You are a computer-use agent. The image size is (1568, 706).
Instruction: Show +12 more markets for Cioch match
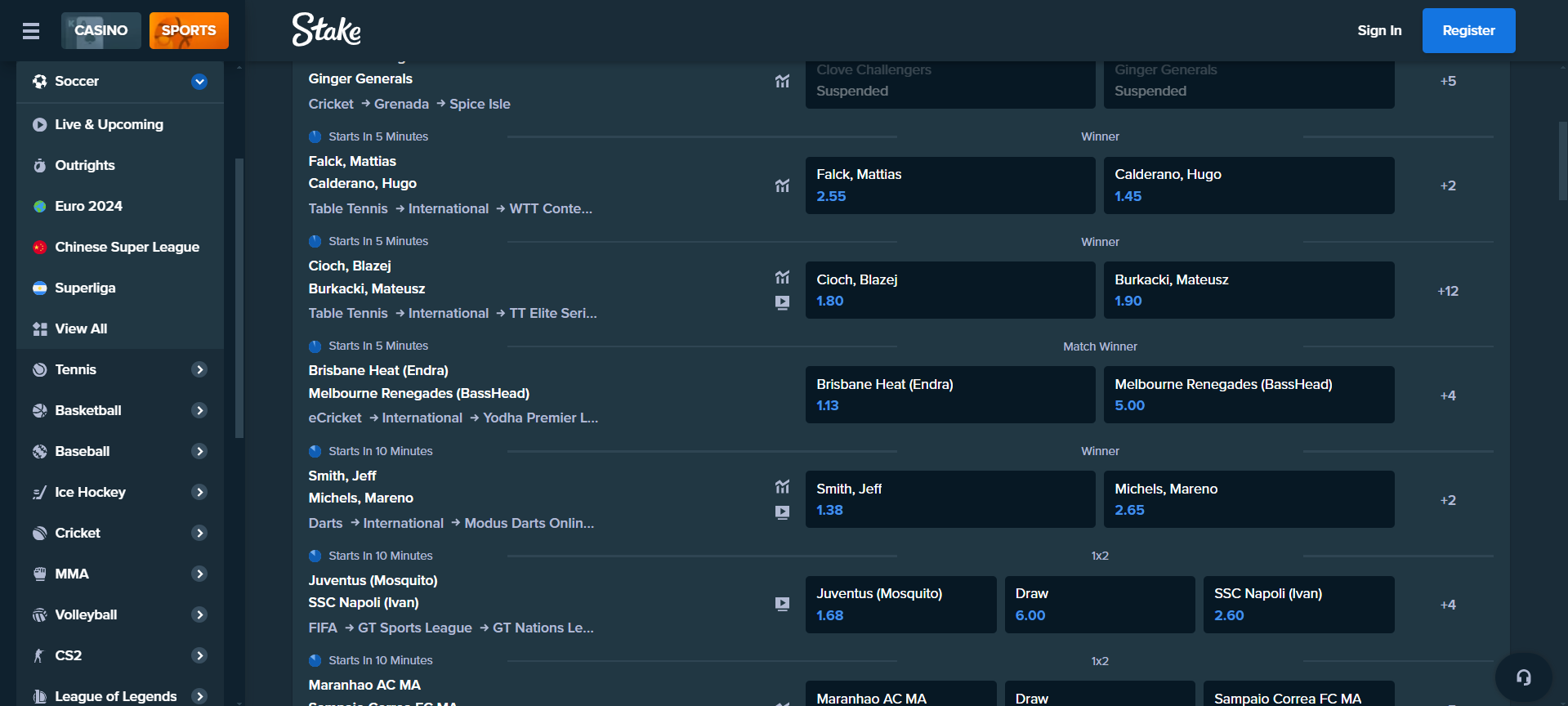point(1448,291)
